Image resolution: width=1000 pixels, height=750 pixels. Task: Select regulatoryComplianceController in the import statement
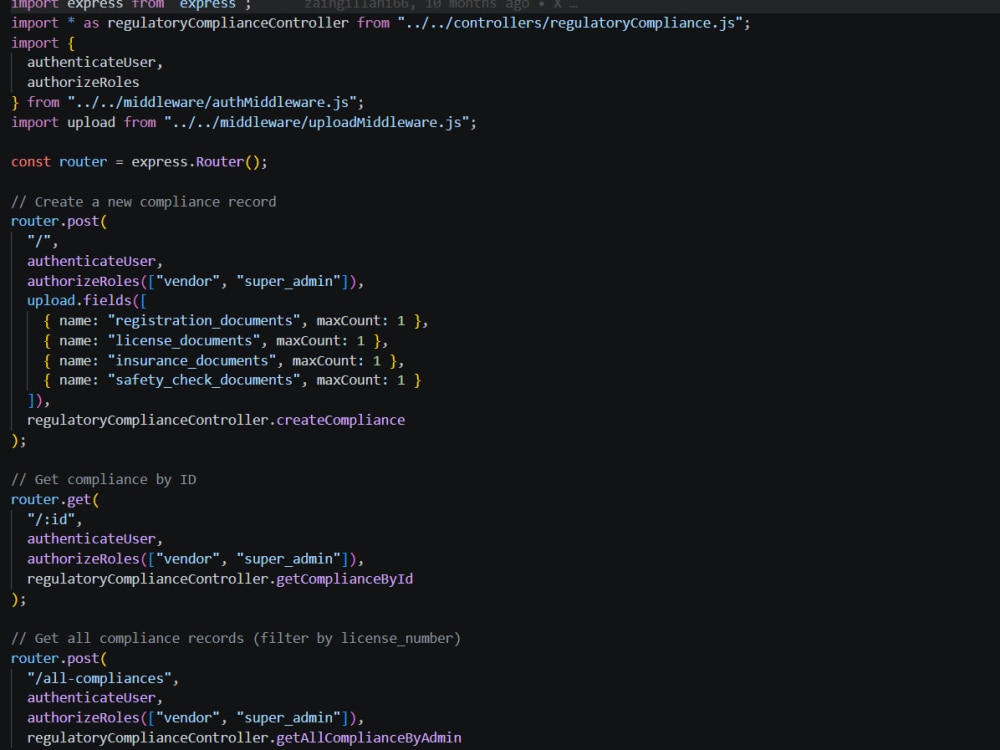point(228,23)
